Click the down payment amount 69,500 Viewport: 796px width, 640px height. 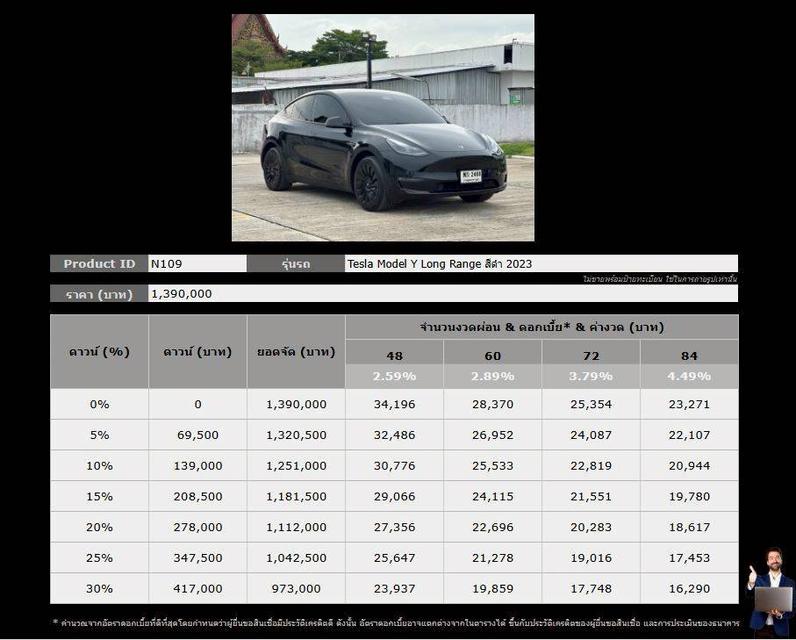[x=198, y=435]
